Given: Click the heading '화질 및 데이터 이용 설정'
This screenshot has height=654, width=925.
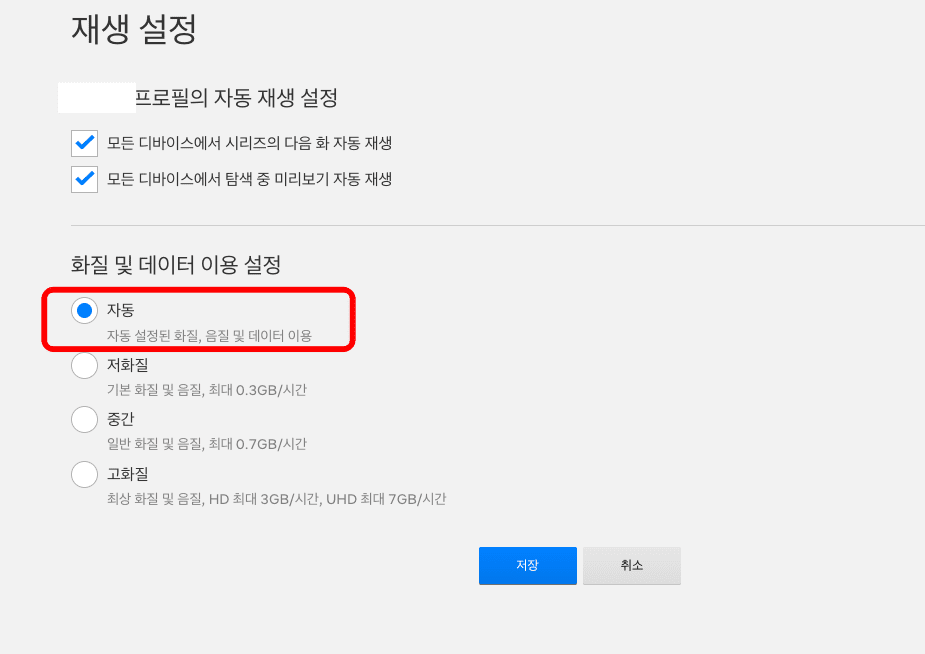Looking at the screenshot, I should (x=176, y=264).
